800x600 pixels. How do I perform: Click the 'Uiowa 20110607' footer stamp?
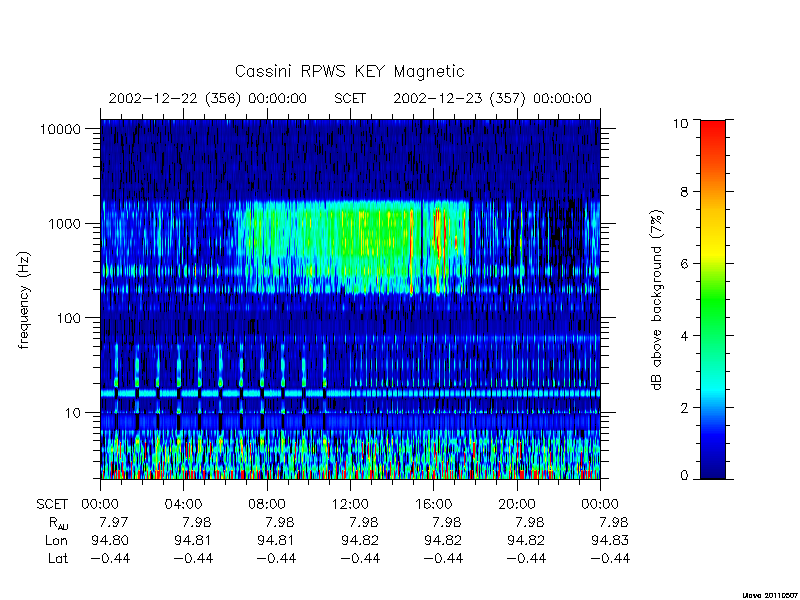pos(770,595)
